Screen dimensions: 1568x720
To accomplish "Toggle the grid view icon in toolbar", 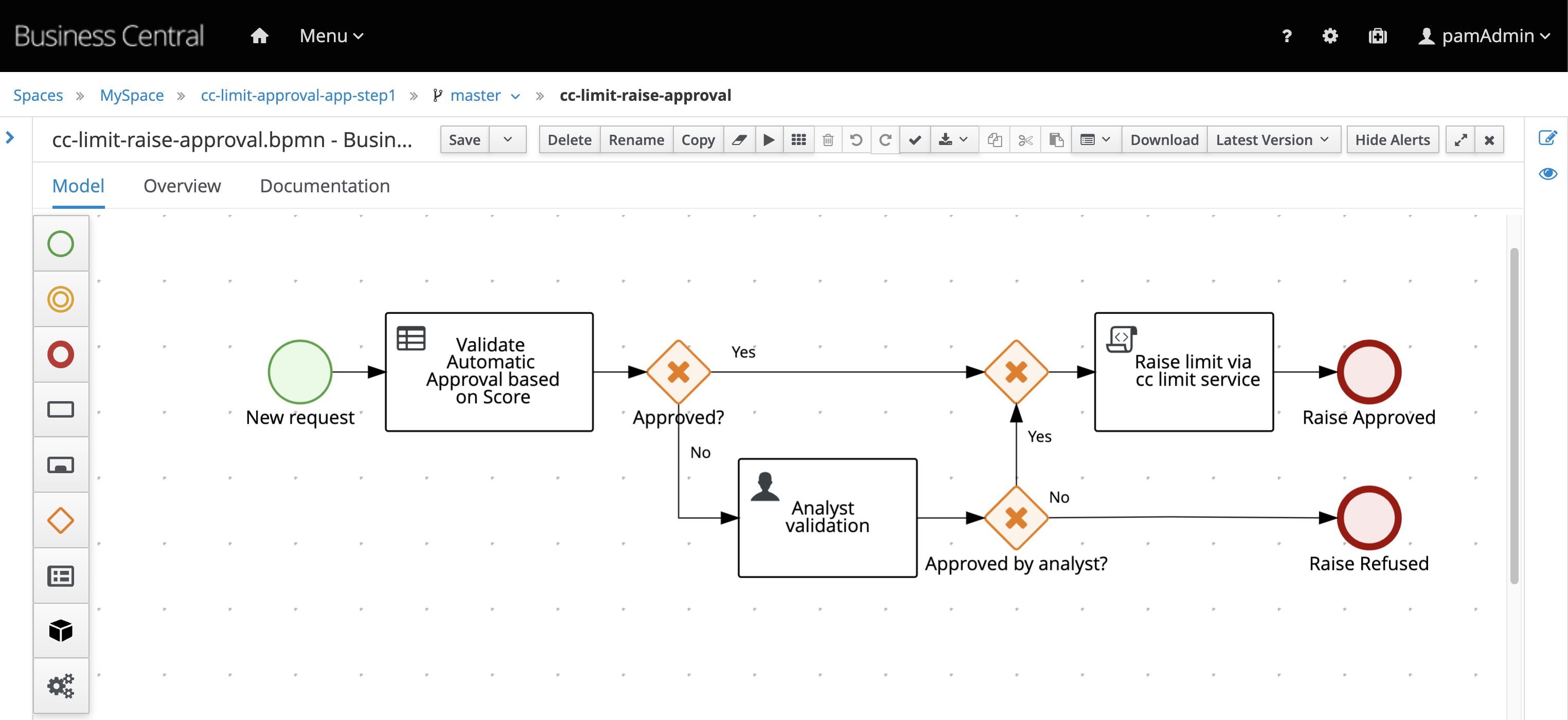I will pos(798,140).
